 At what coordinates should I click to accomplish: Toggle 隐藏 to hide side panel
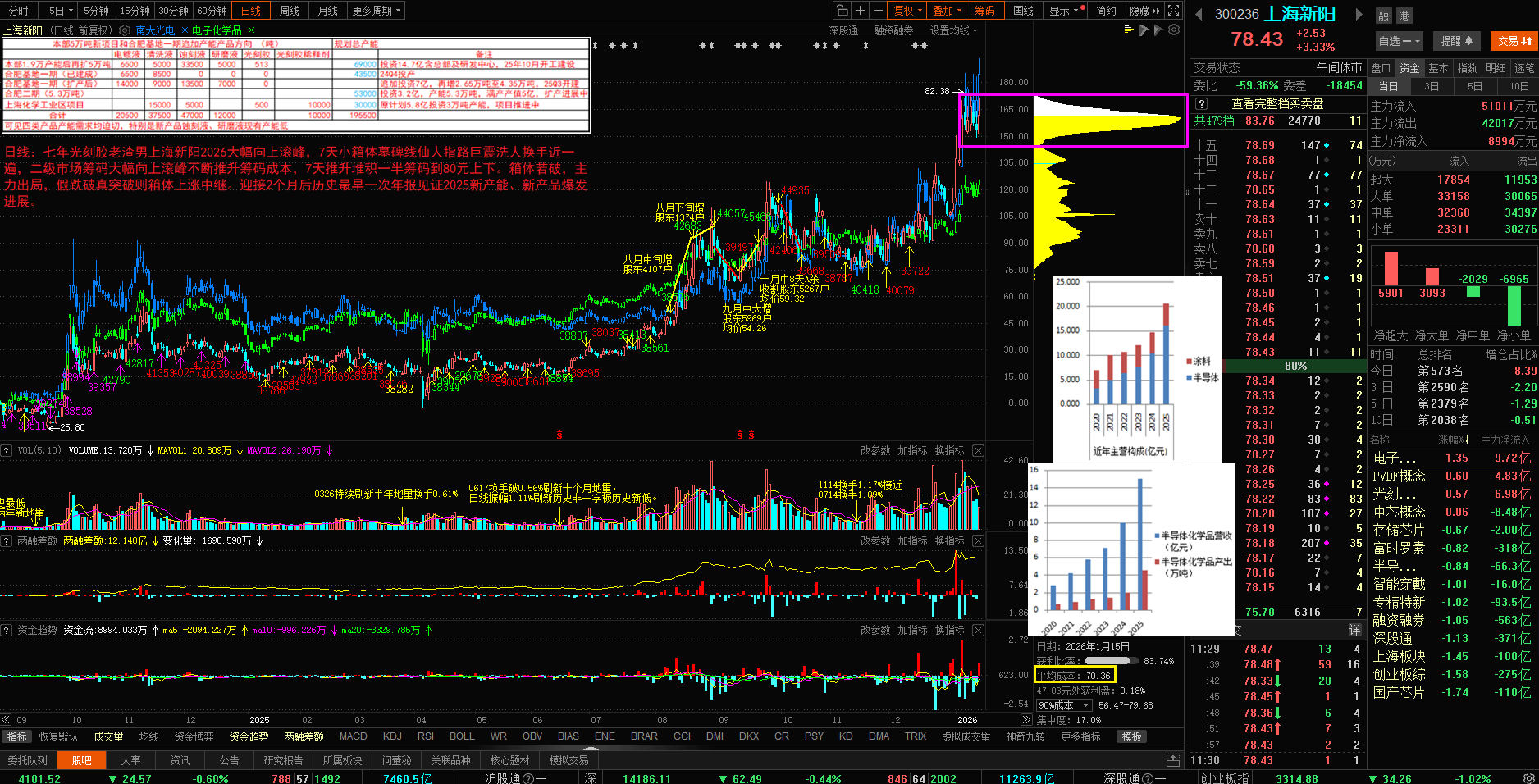click(x=1144, y=11)
